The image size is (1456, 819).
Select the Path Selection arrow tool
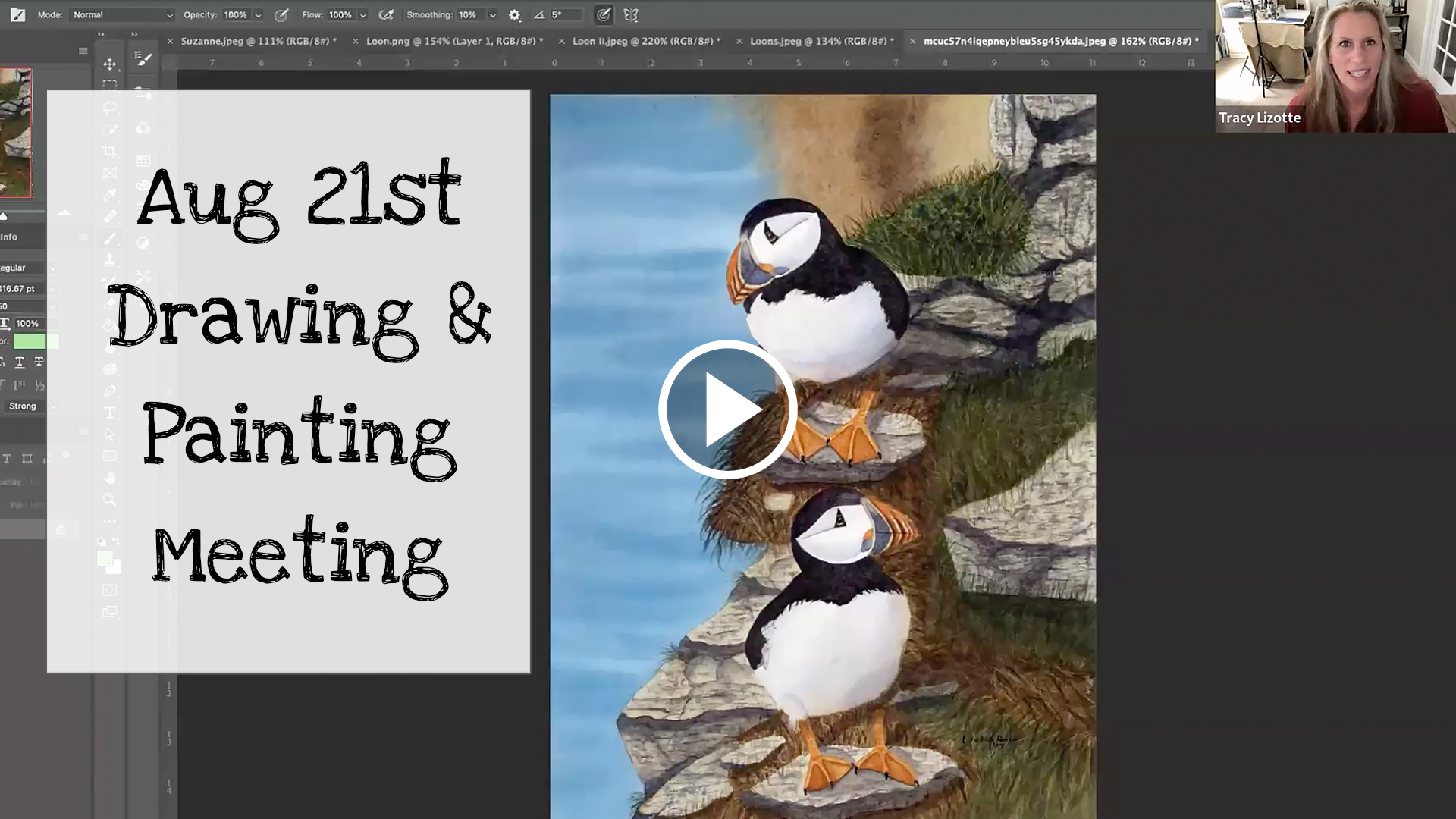[x=110, y=435]
